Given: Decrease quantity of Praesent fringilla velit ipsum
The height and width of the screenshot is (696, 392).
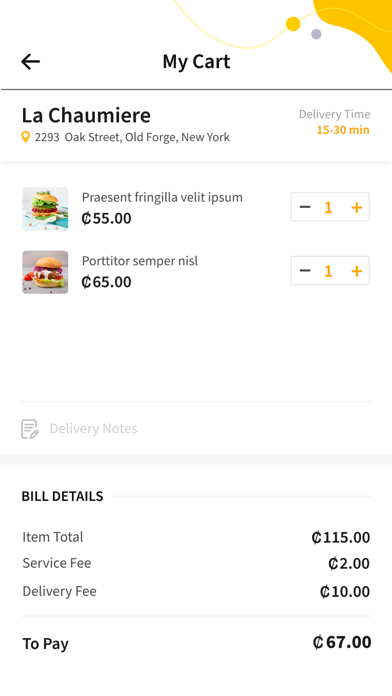Looking at the screenshot, I should tap(305, 207).
